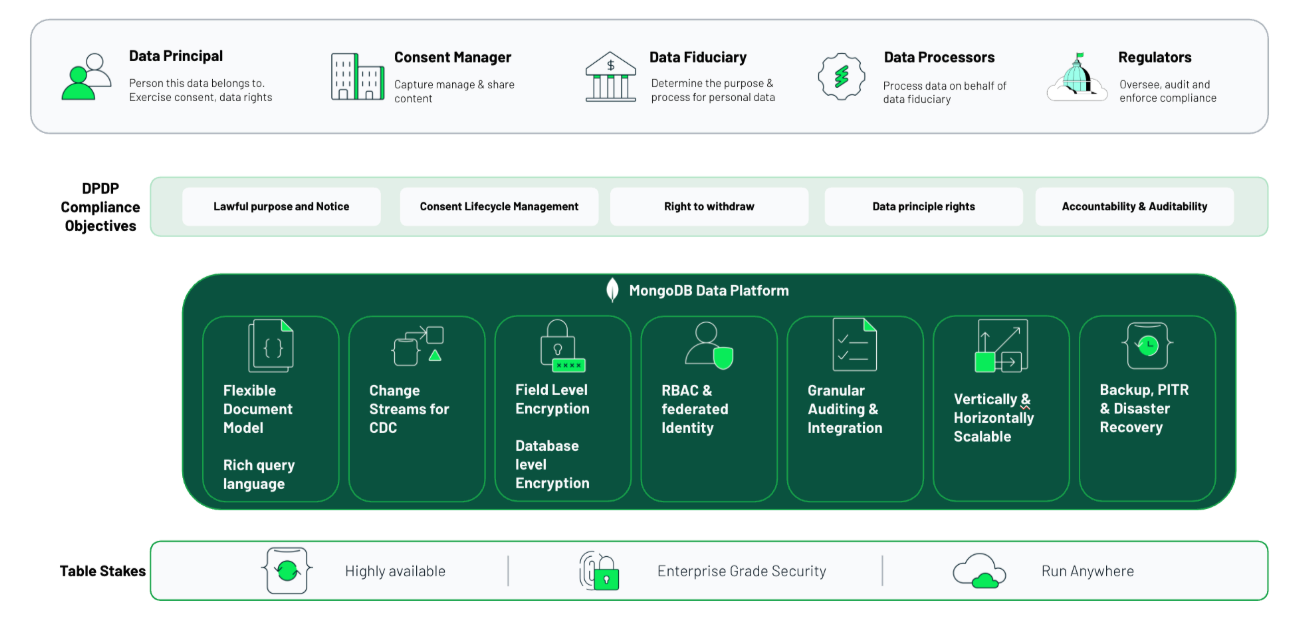The height and width of the screenshot is (620, 1298).
Task: Click the Data Fiduciary heading
Action: [x=698, y=57]
